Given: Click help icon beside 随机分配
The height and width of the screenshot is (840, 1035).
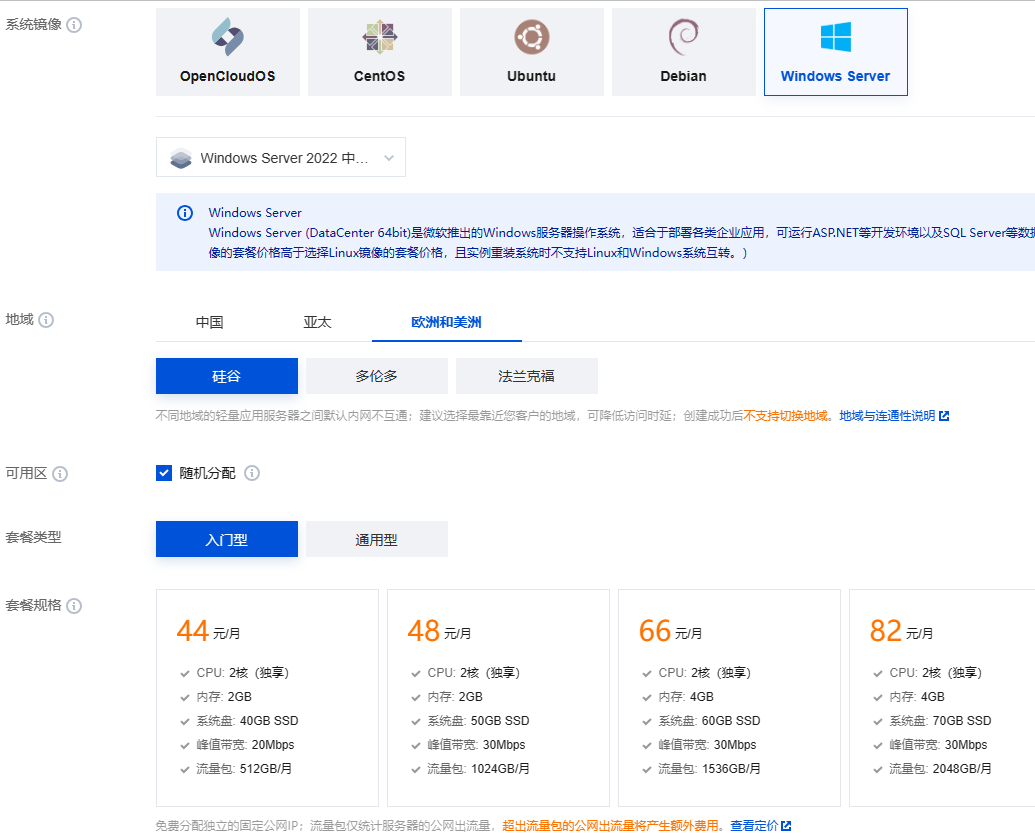Looking at the screenshot, I should 252,473.
